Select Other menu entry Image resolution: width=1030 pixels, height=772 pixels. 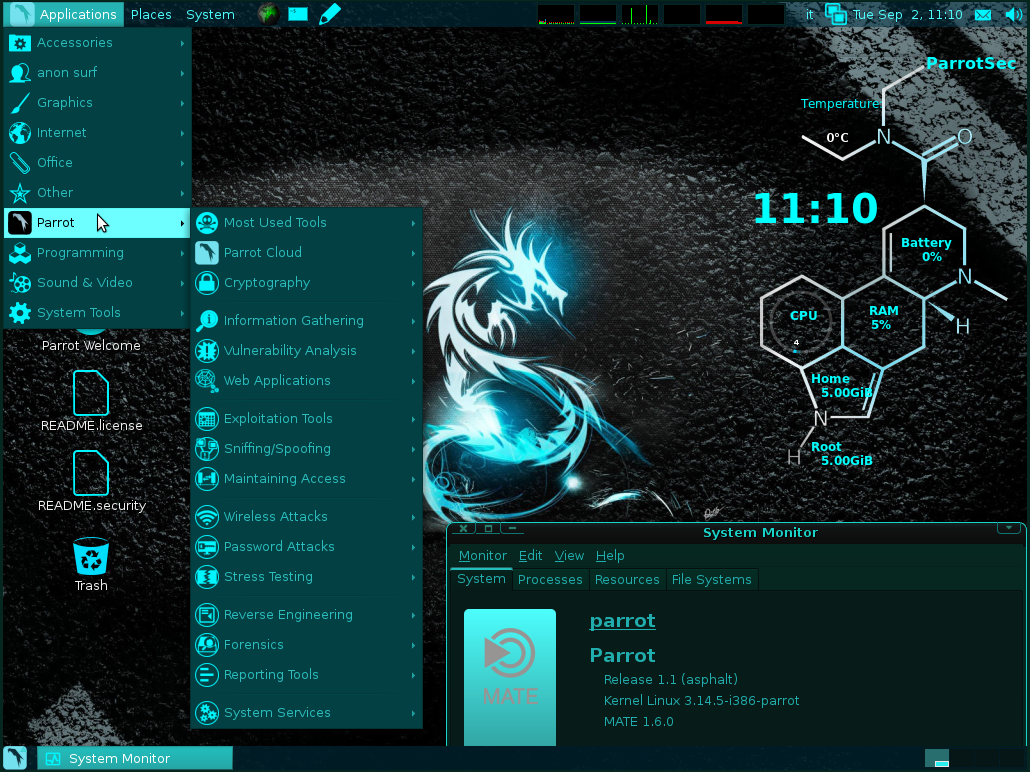click(97, 193)
